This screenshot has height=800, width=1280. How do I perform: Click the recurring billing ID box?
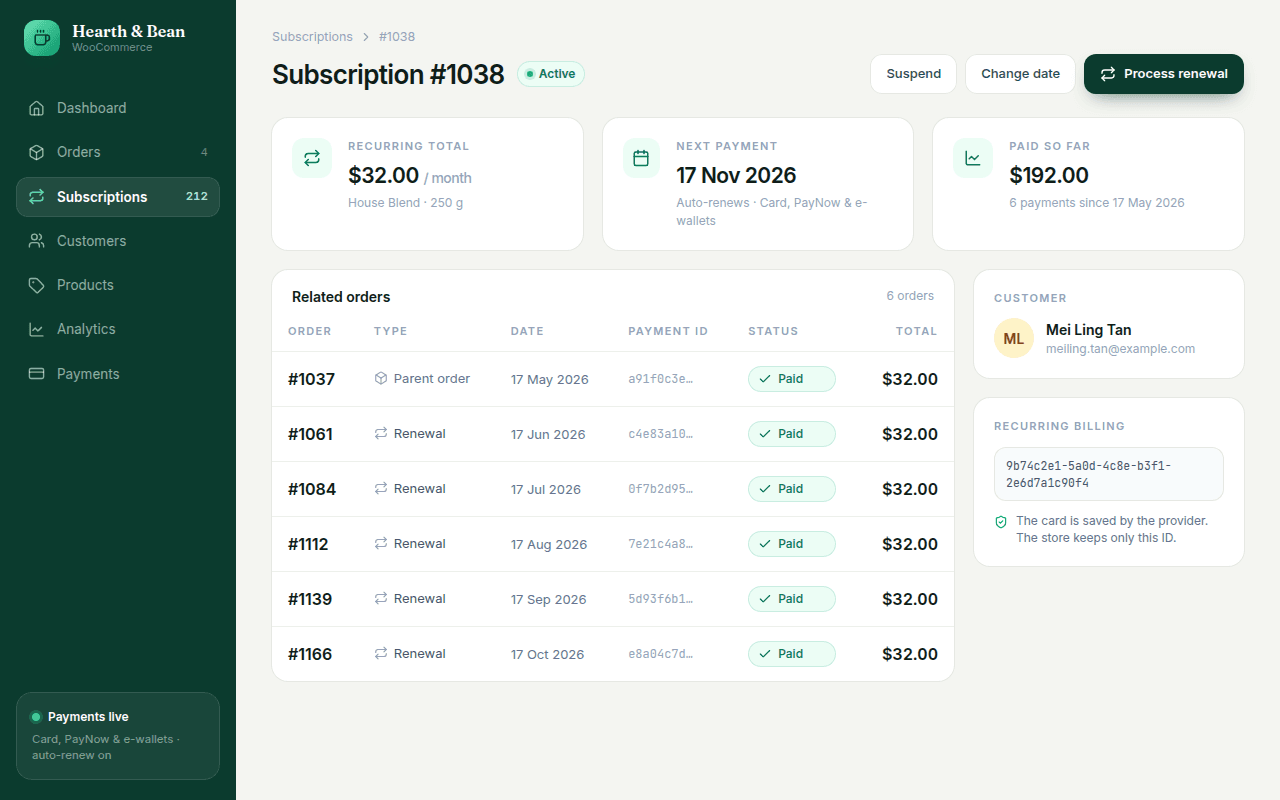(x=1109, y=474)
